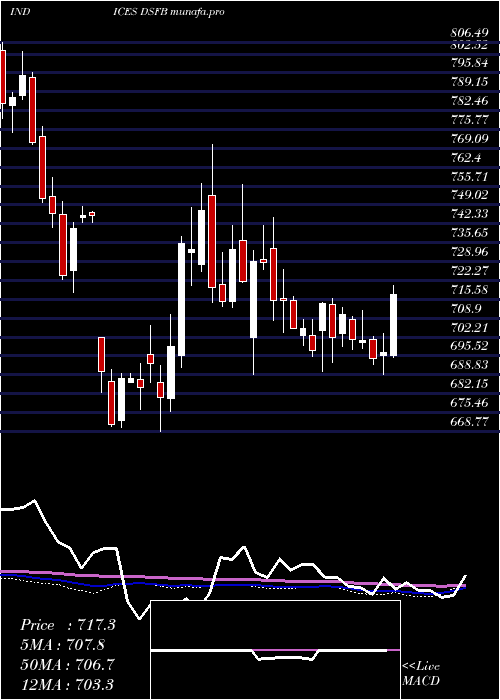Click the 782.46 price label
This screenshot has height=700, width=500.
469,101
